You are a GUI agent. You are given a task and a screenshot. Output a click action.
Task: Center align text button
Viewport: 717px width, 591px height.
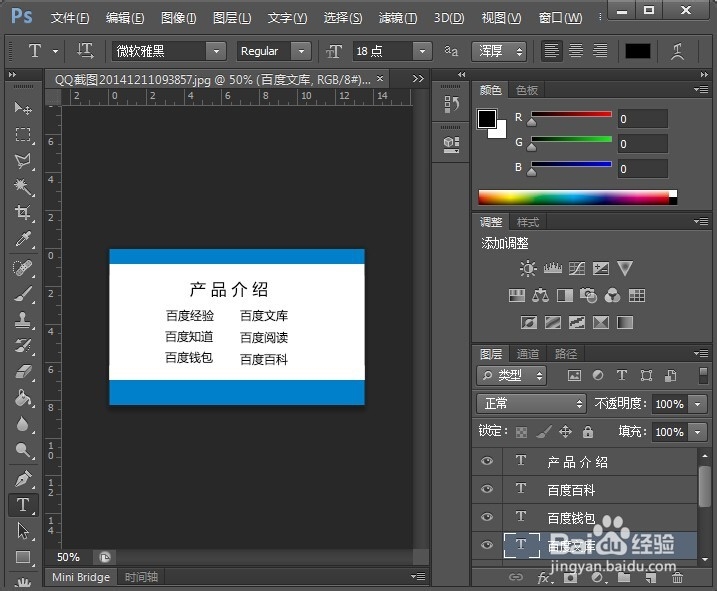coord(576,51)
